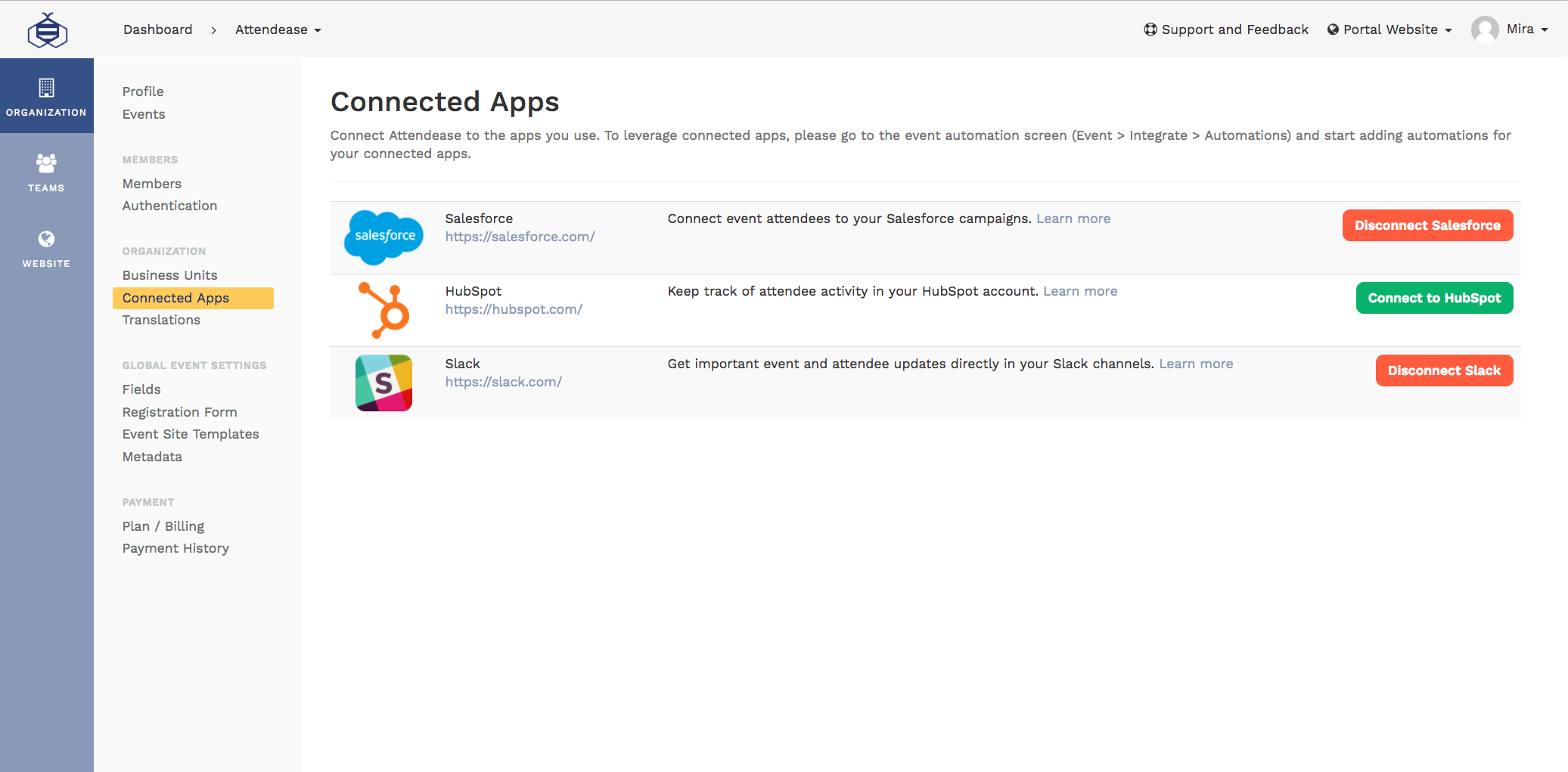Click the Connected Apps heading

pyautogui.click(x=445, y=102)
